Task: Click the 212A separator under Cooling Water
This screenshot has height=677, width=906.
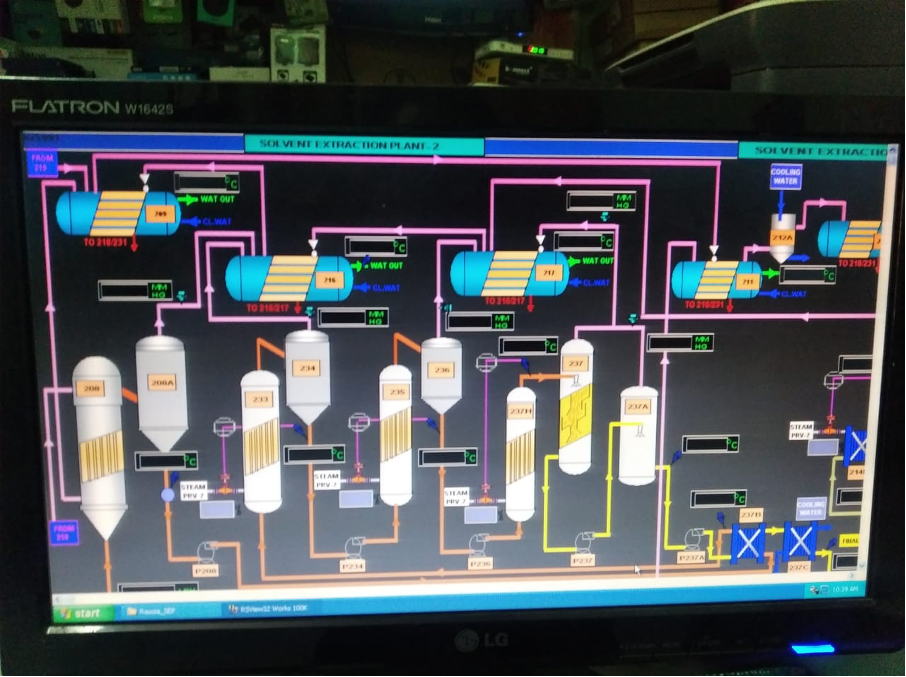Action: coord(782,238)
